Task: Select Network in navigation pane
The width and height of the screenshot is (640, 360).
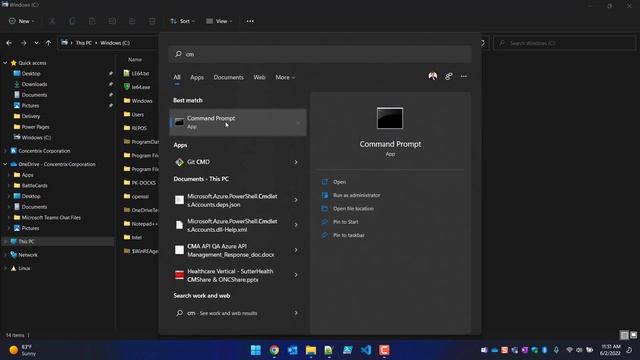Action: tap(28, 255)
